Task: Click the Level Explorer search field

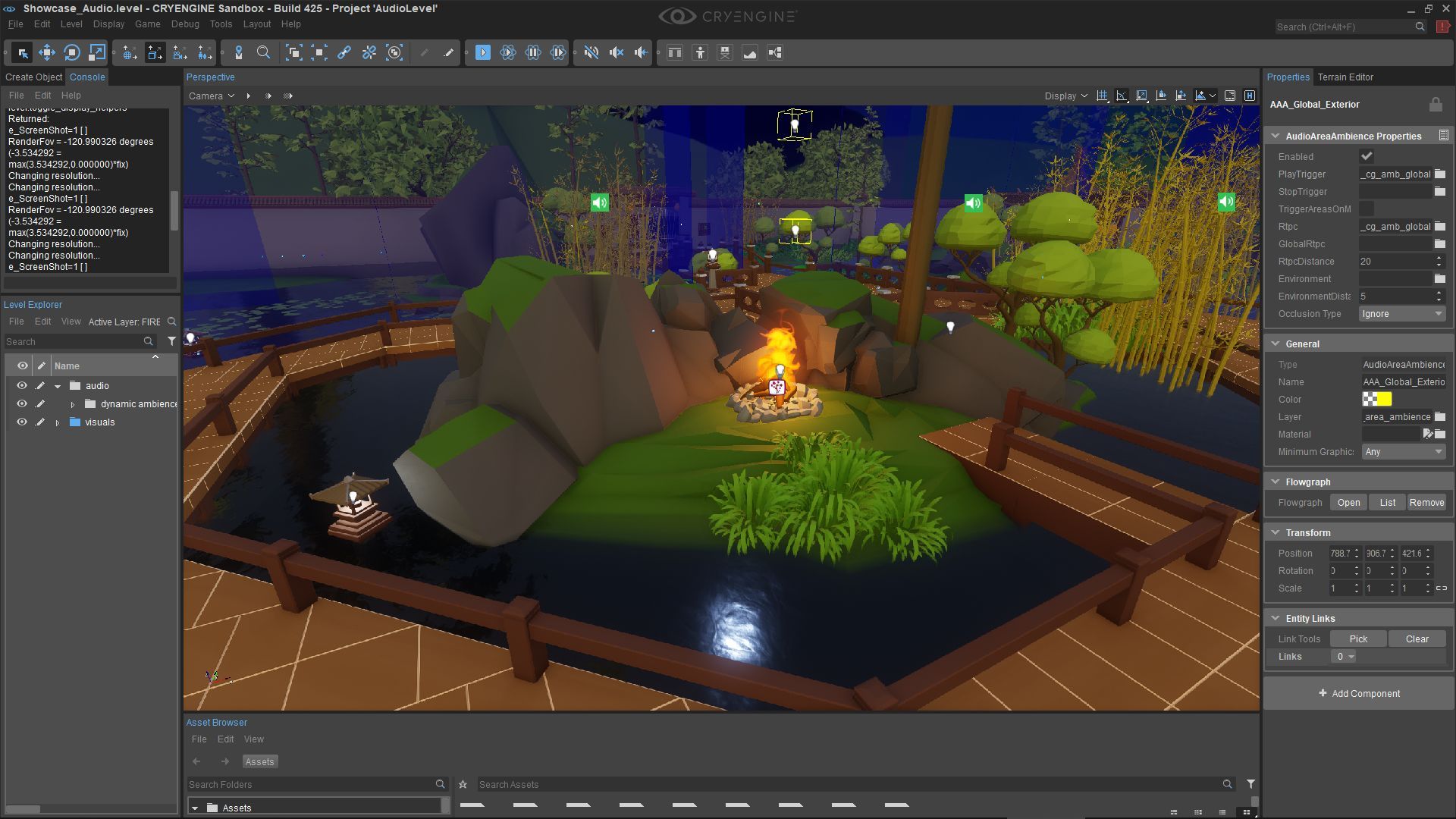Action: [74, 341]
